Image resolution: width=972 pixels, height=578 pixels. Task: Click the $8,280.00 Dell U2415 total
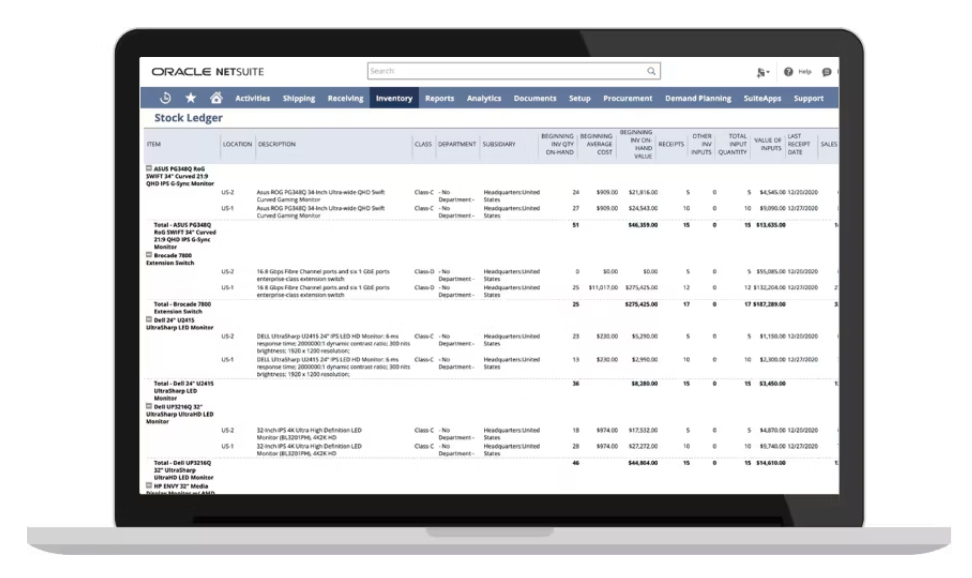coord(645,384)
